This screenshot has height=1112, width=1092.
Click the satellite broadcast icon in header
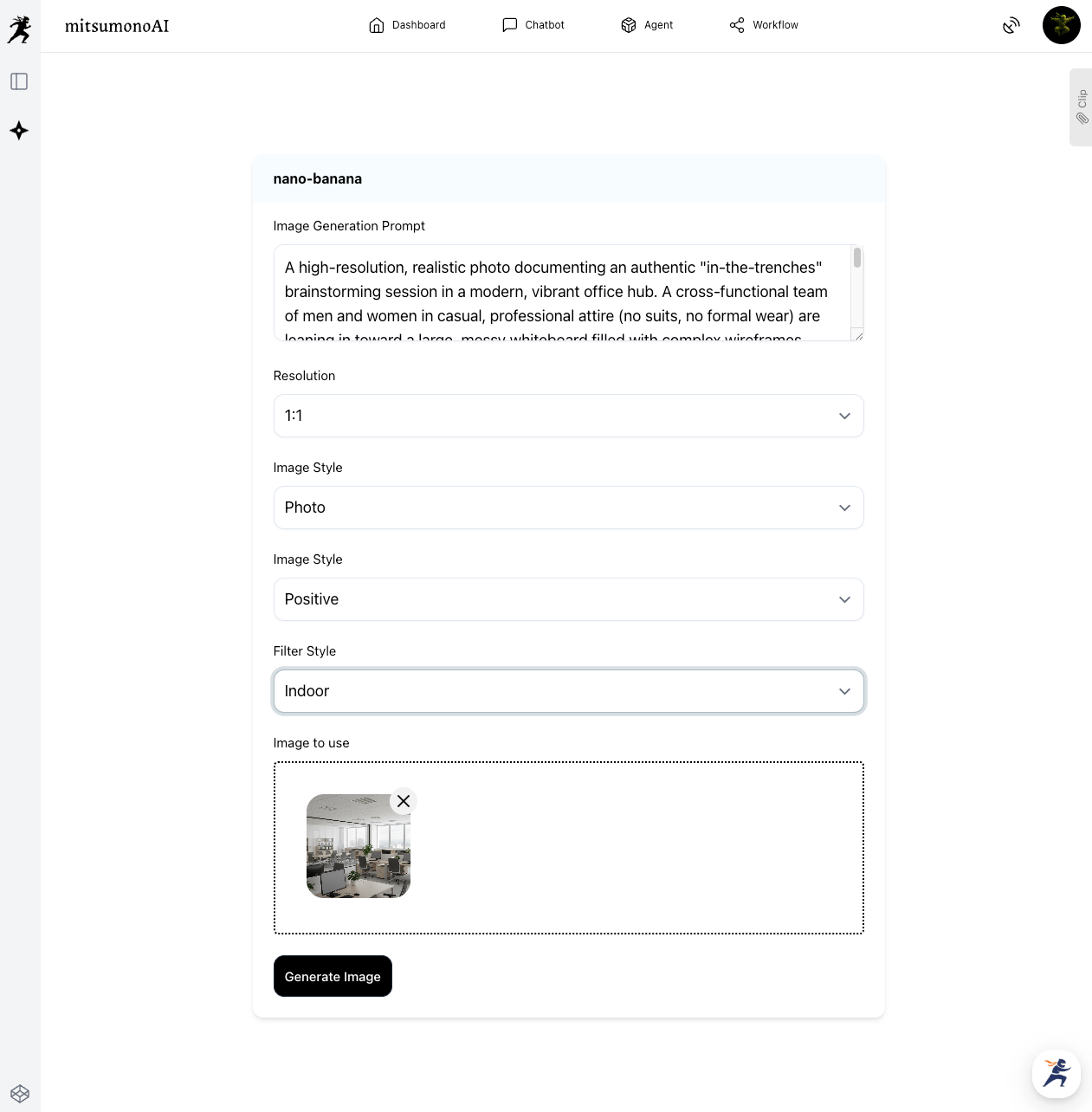(1011, 26)
